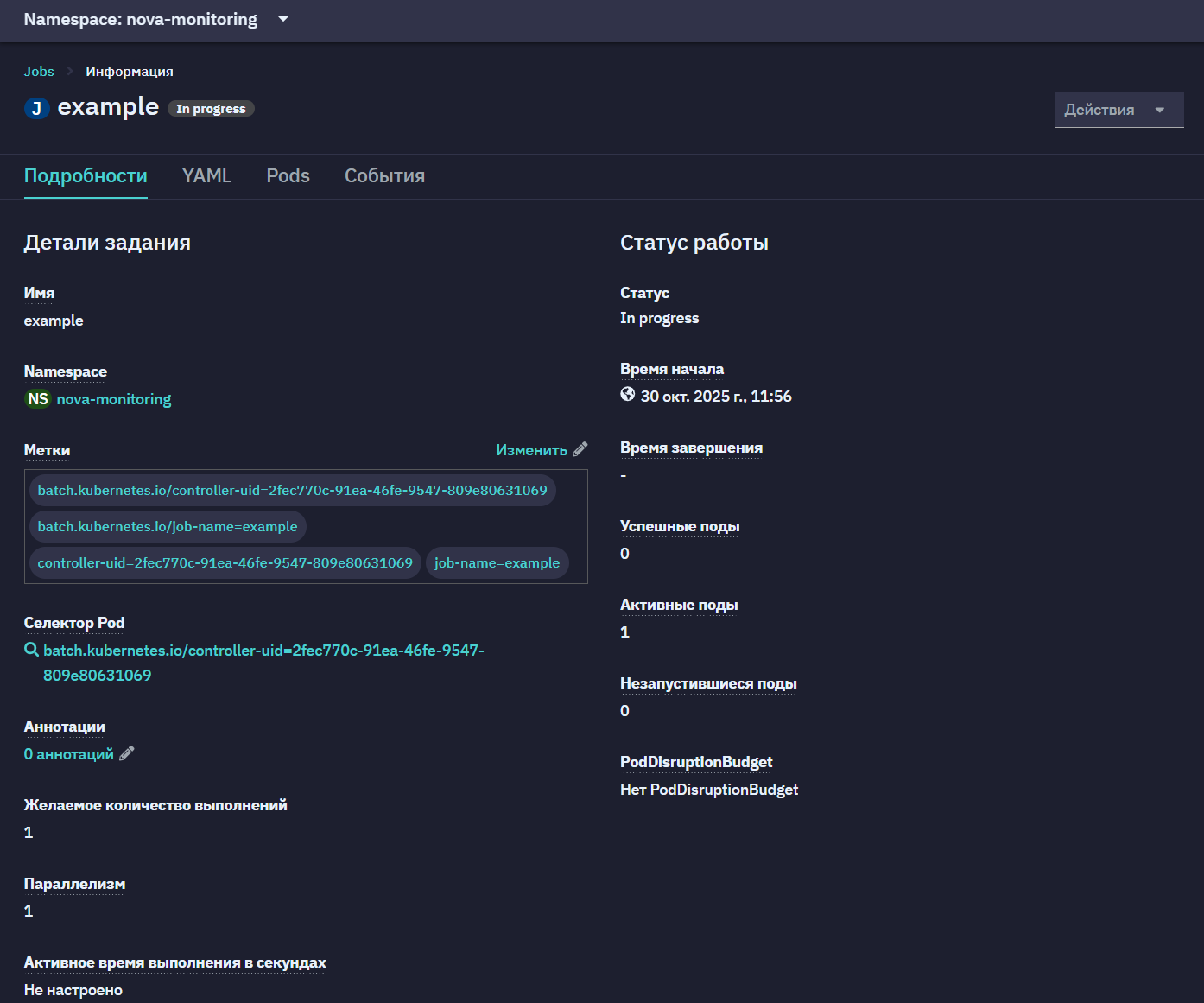This screenshot has height=1003, width=1204.
Task: Click the annotations pencil edit icon
Action: point(127,753)
